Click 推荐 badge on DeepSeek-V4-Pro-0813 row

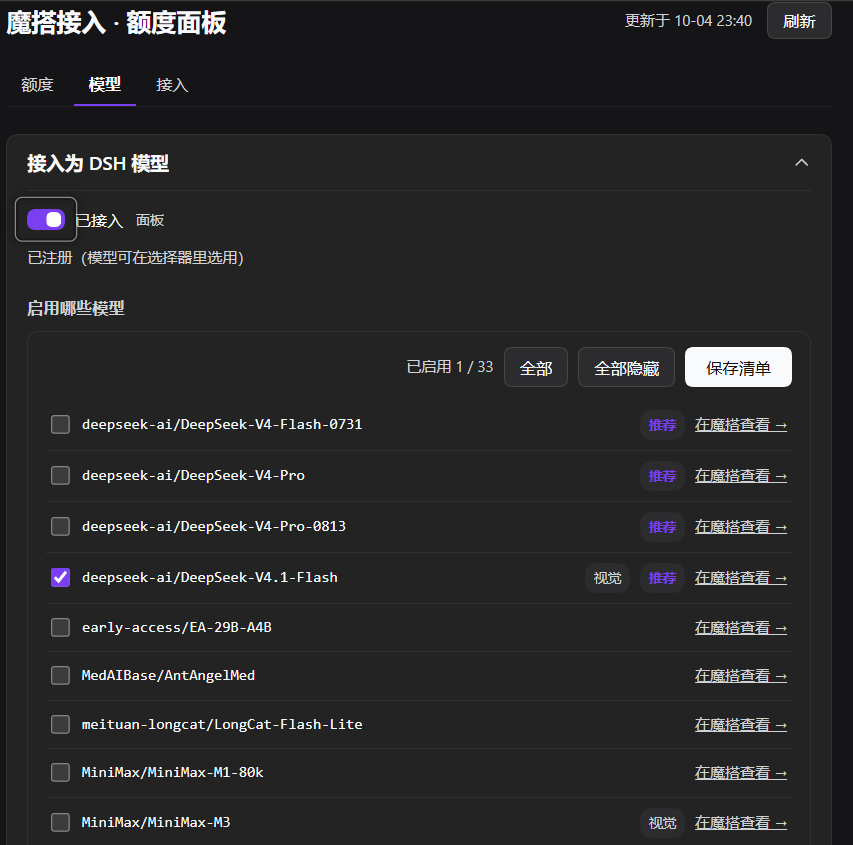[x=662, y=527]
